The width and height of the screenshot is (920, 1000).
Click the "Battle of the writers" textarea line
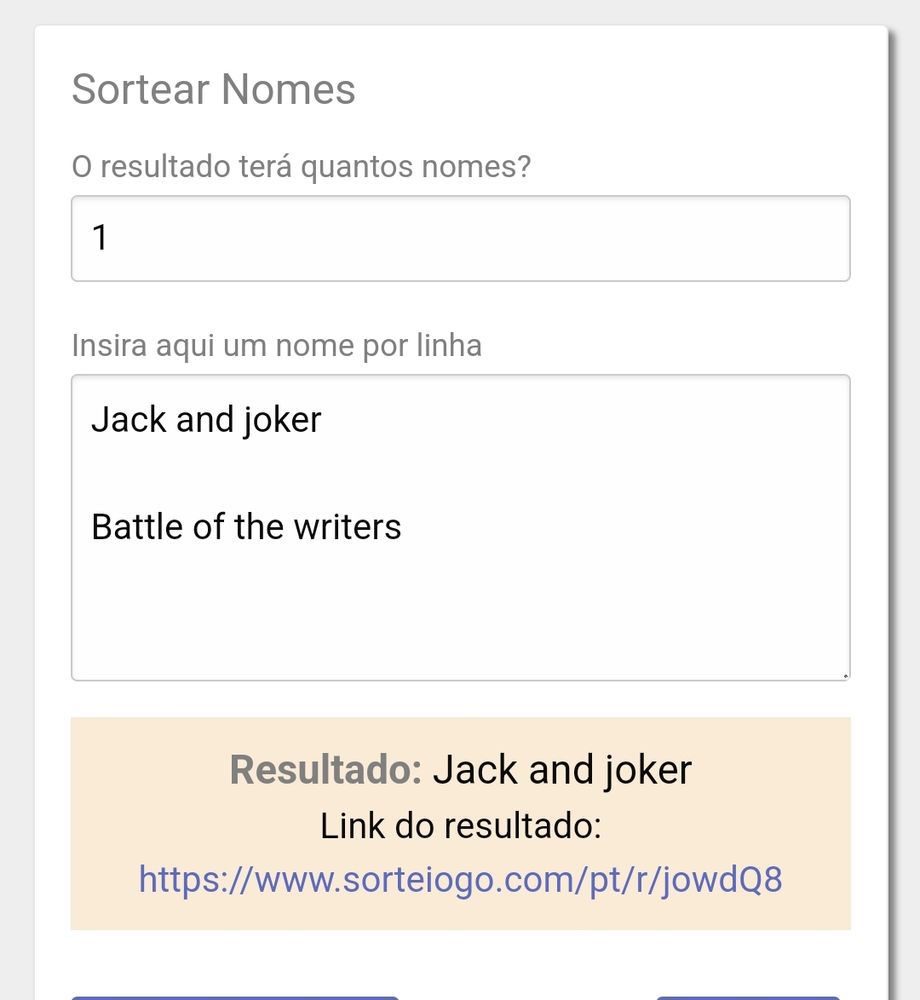[x=246, y=527]
